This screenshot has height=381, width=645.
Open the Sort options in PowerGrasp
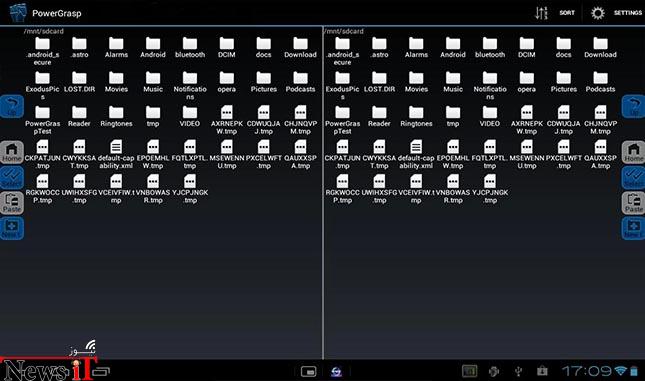(x=555, y=13)
